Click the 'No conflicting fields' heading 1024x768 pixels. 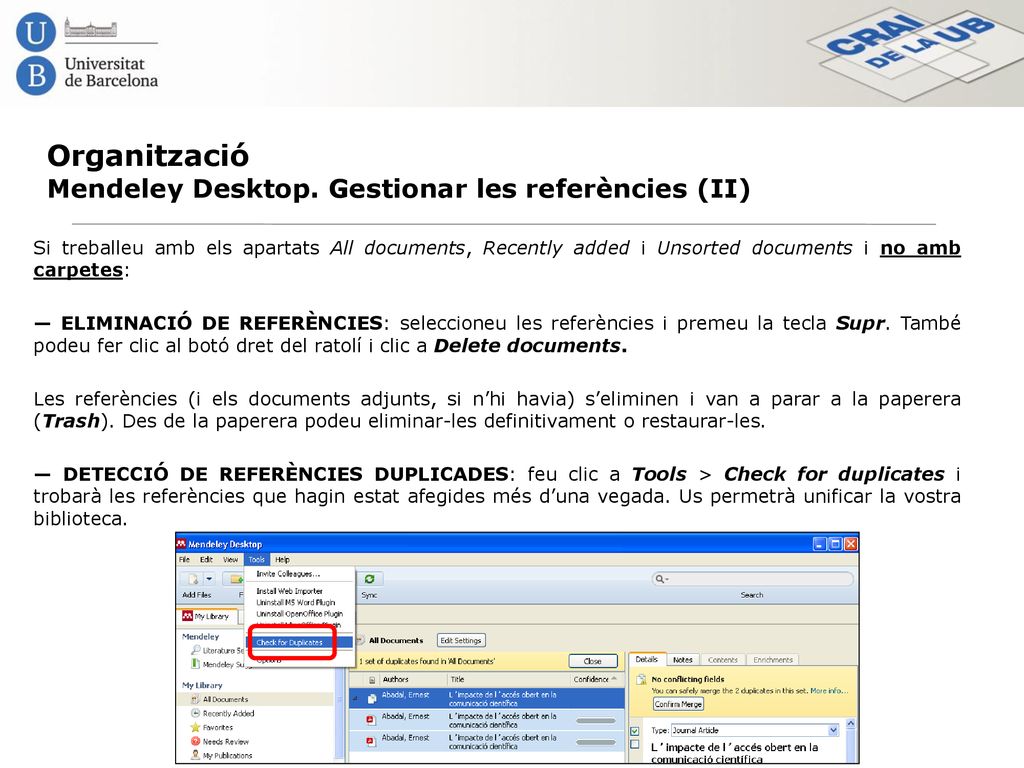coord(688,680)
